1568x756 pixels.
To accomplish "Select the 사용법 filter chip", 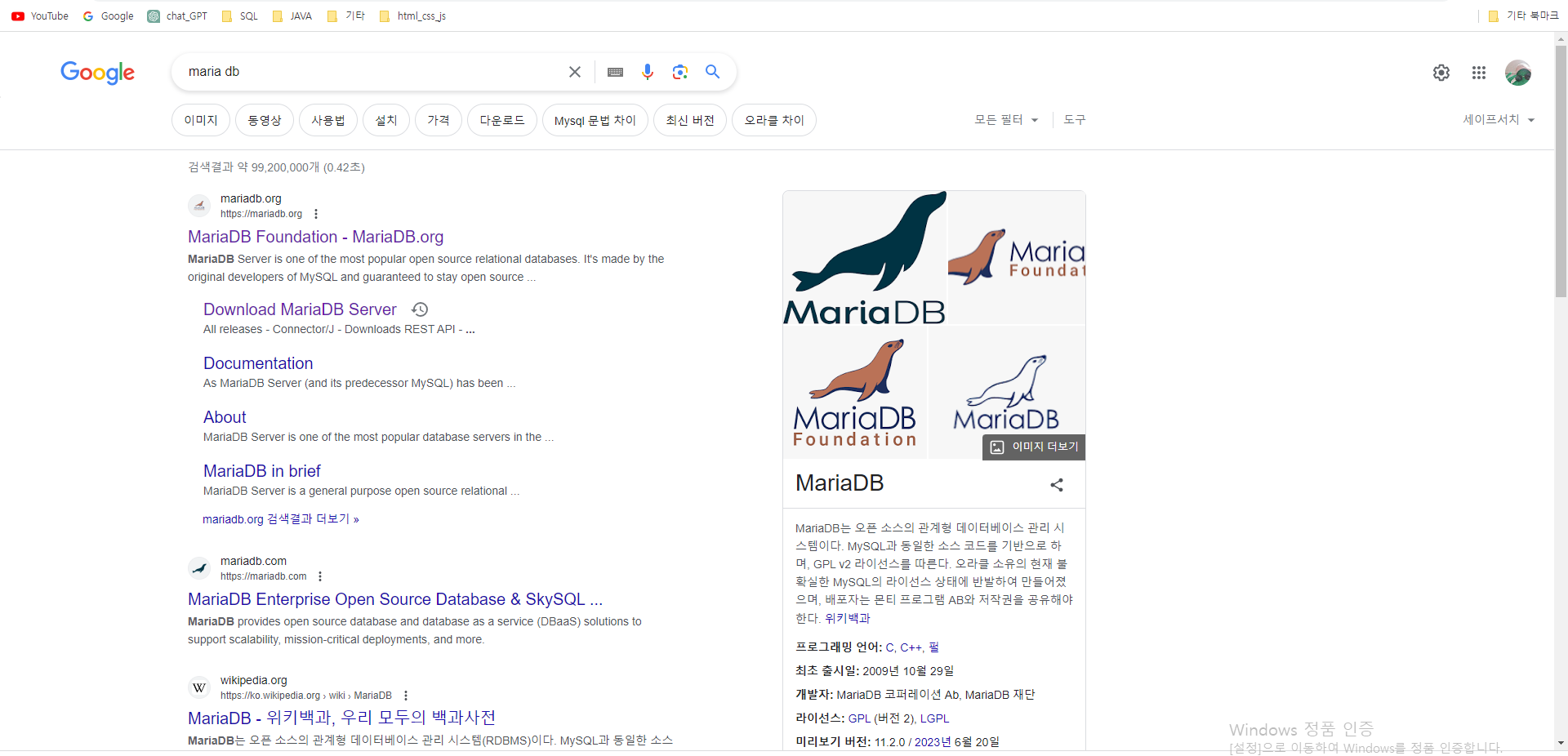I will 328,120.
